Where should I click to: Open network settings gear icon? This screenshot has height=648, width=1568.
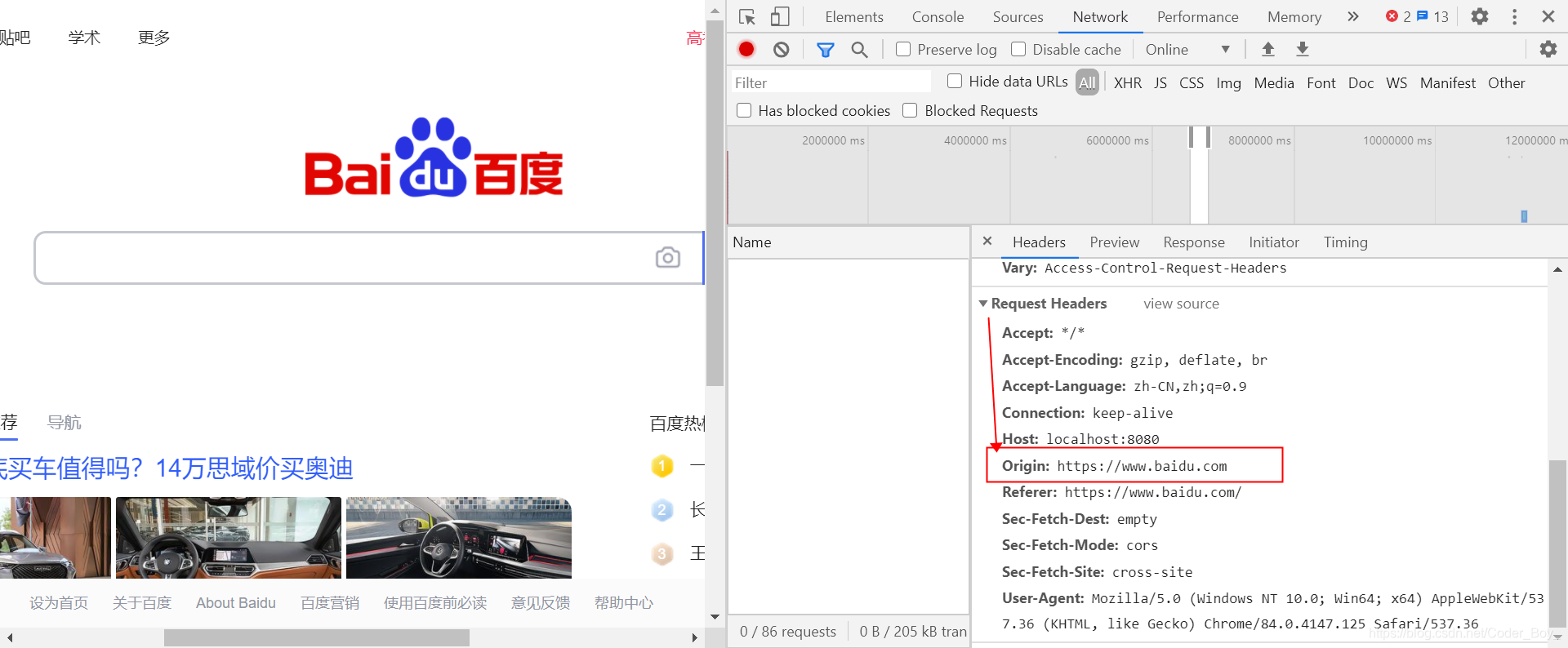point(1548,49)
